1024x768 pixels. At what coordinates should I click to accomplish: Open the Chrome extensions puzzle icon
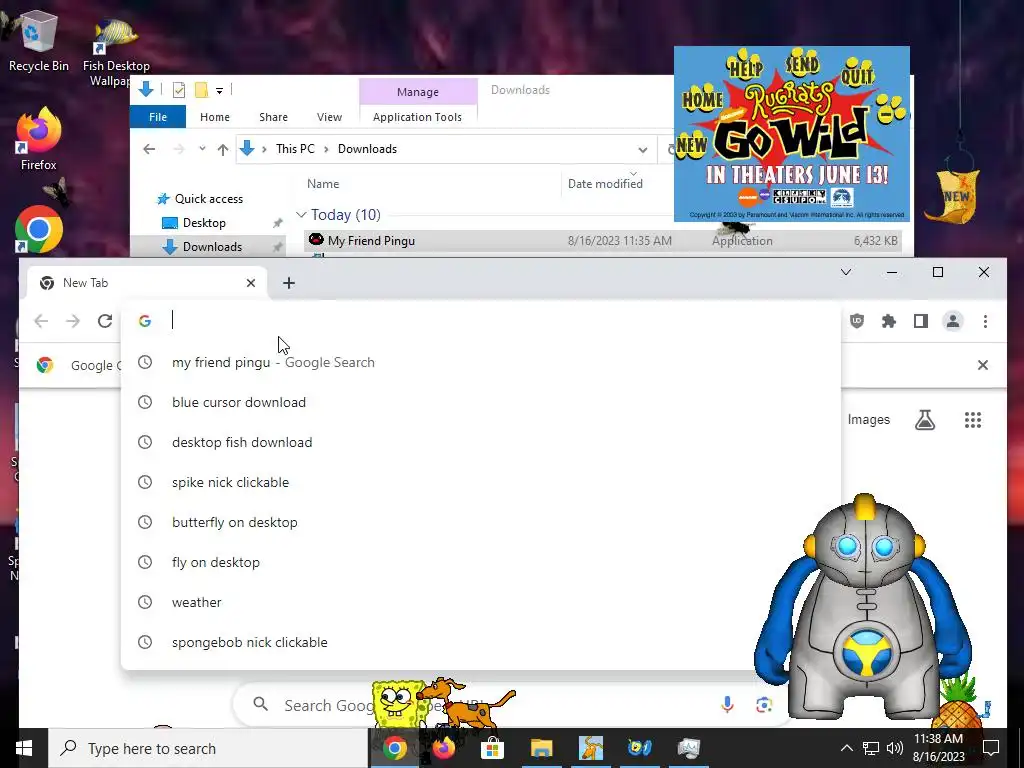click(x=889, y=321)
